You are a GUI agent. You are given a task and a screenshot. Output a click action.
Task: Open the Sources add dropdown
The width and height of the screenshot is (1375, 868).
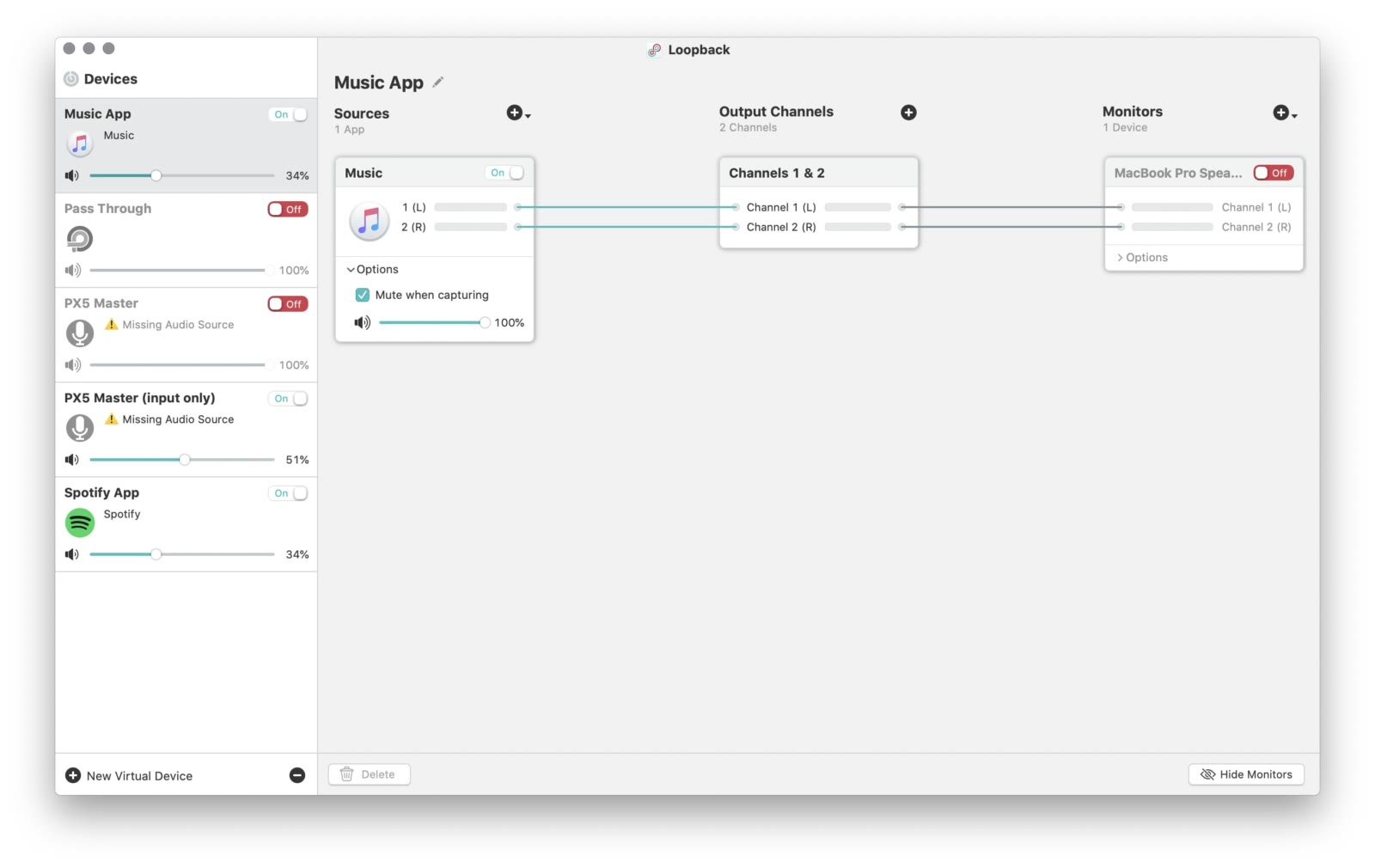point(518,113)
